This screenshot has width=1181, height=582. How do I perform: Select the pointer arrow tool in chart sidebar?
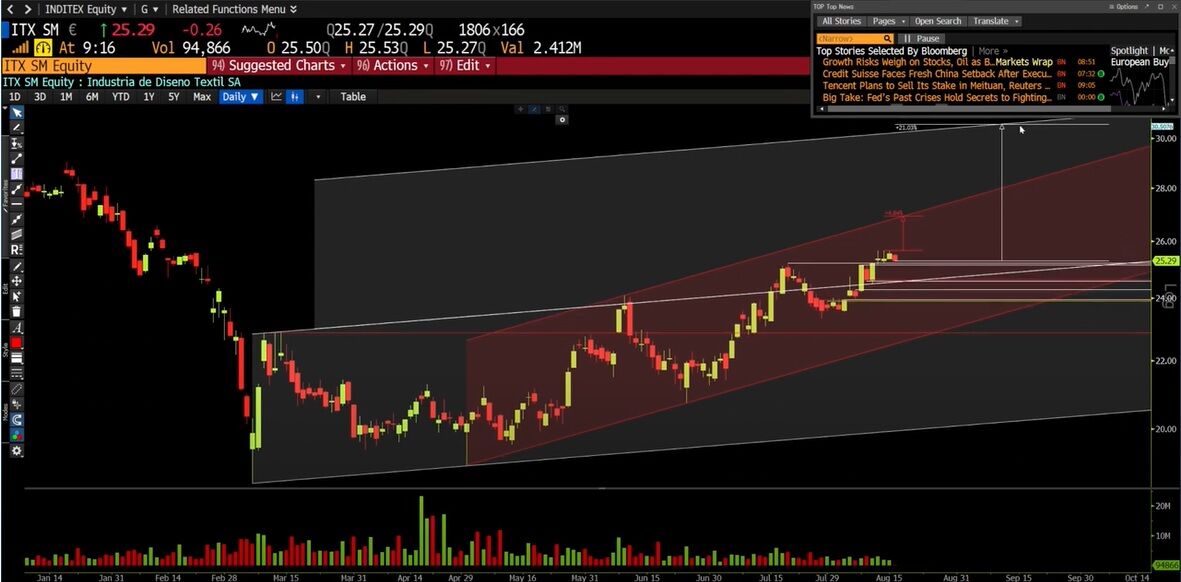tap(17, 113)
